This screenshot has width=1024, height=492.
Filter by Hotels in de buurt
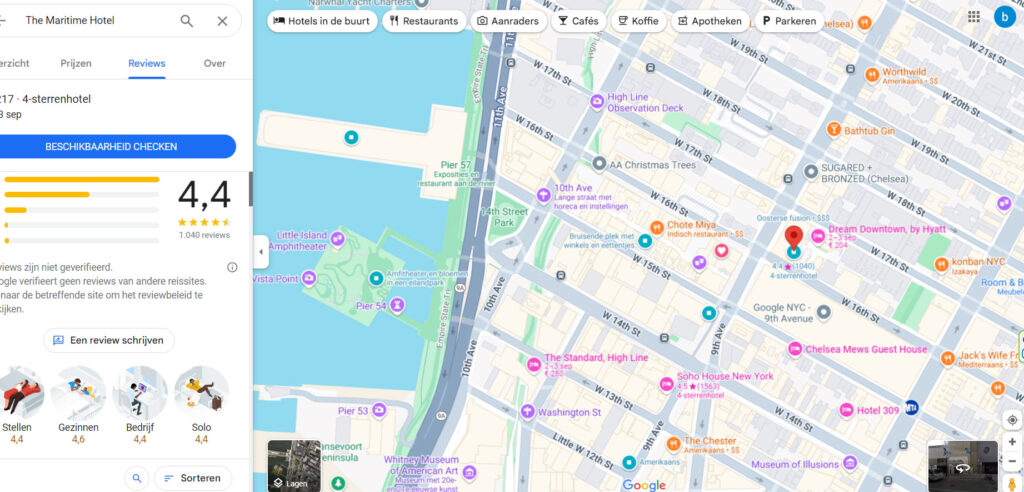[321, 21]
